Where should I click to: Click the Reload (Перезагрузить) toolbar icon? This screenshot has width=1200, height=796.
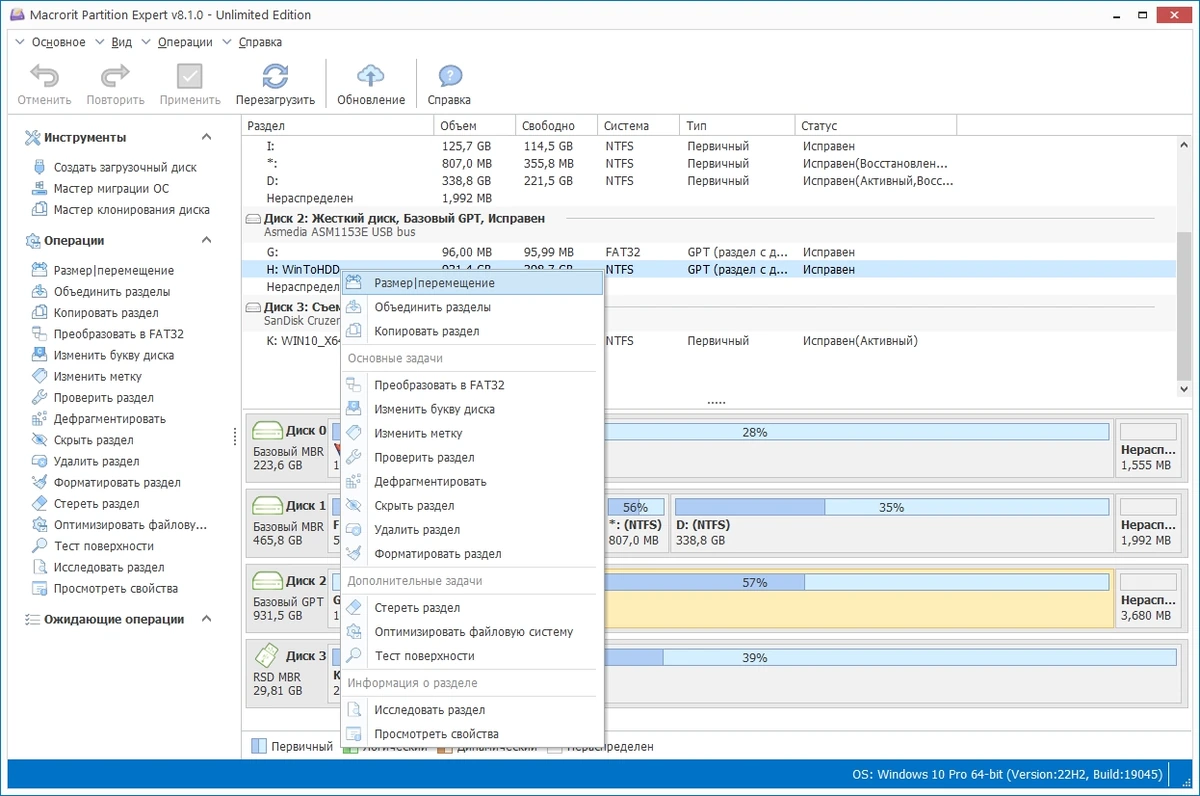tap(275, 77)
